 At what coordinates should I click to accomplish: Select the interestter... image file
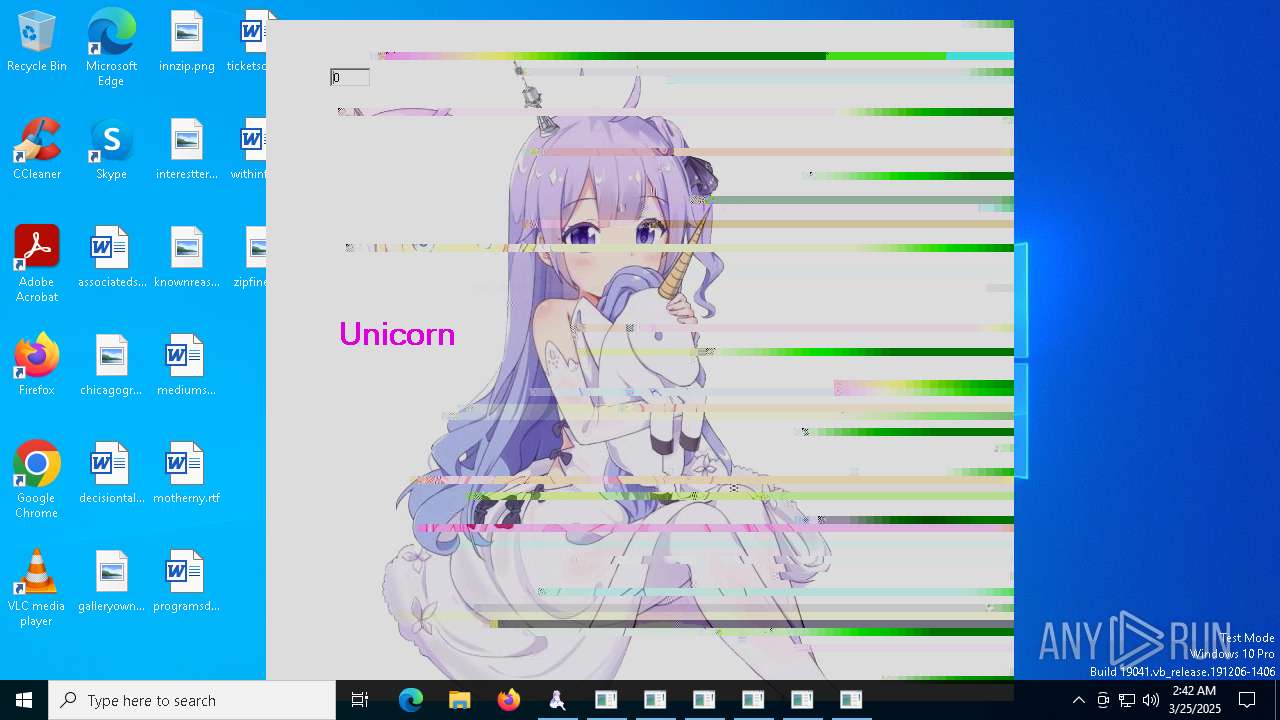tap(186, 150)
